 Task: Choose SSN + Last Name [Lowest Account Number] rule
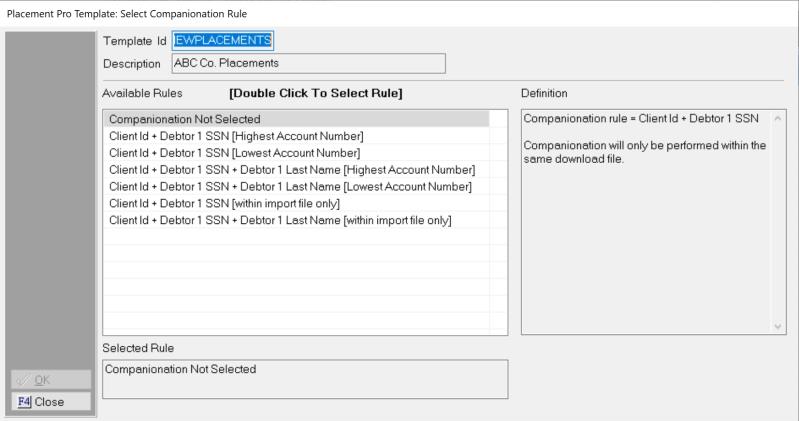pyautogui.click(x=290, y=187)
